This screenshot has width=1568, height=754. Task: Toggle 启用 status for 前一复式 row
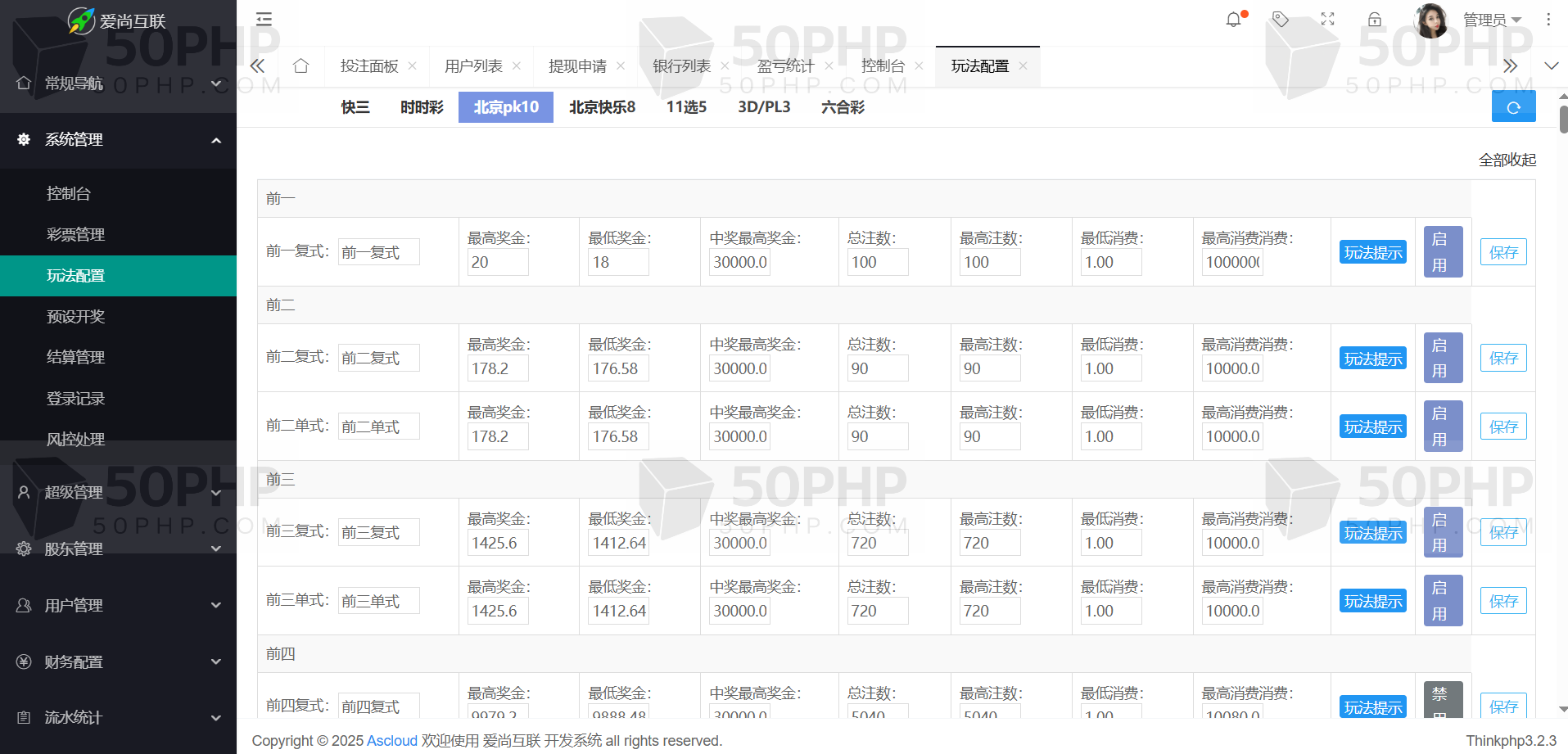point(1442,252)
